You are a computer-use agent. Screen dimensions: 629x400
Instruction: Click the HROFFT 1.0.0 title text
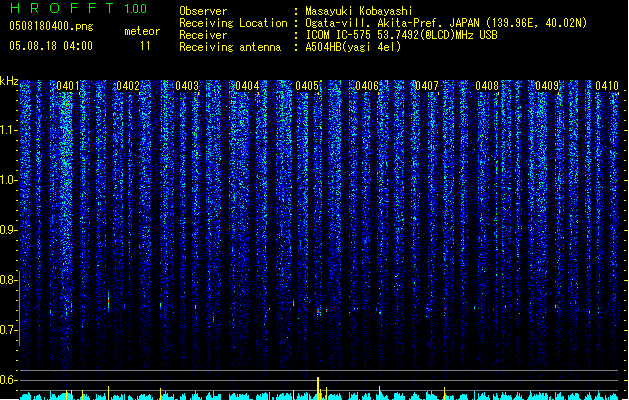(x=78, y=8)
